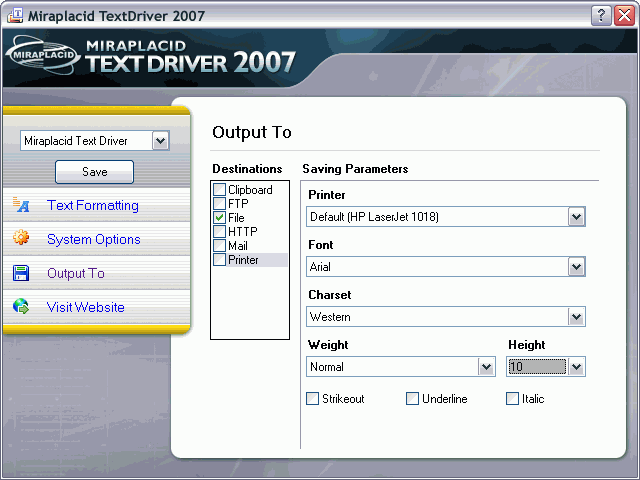Open the Height dropdown arrow
This screenshot has width=640, height=480.
pyautogui.click(x=576, y=367)
